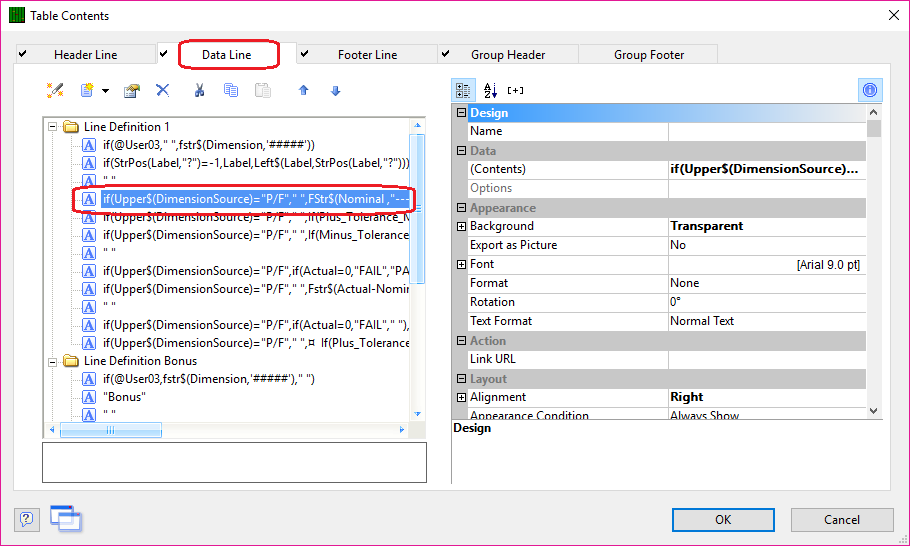Click A icon of the ¤ If(Plus_Tolerance row
The width and height of the screenshot is (910, 546).
click(89, 343)
